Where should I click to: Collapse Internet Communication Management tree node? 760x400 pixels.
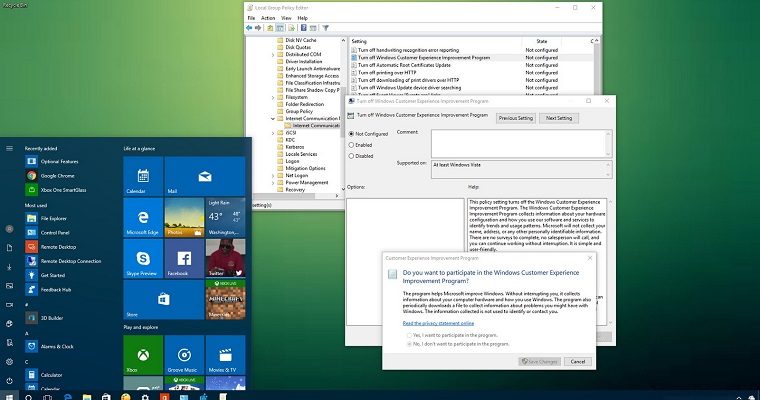point(273,119)
